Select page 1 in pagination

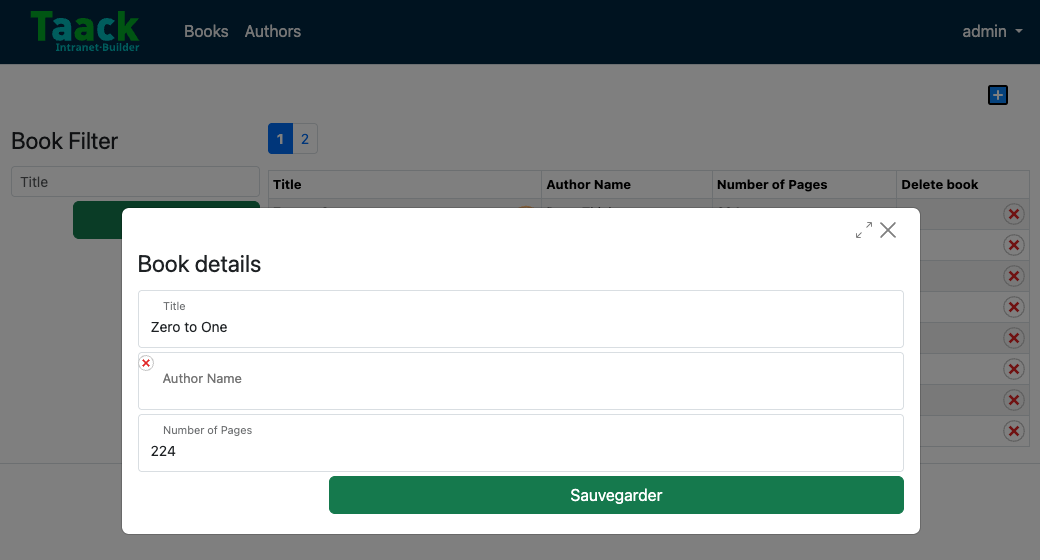click(281, 139)
